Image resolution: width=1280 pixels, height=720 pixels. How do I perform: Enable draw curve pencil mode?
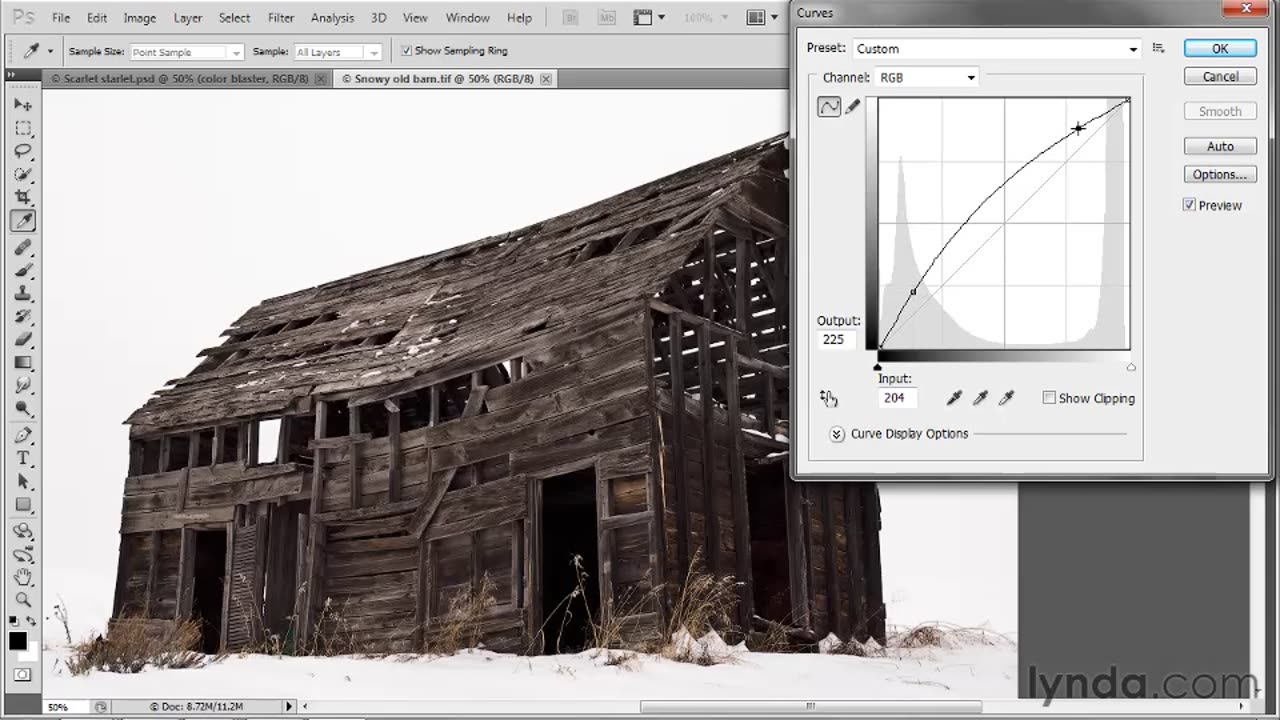tap(853, 107)
